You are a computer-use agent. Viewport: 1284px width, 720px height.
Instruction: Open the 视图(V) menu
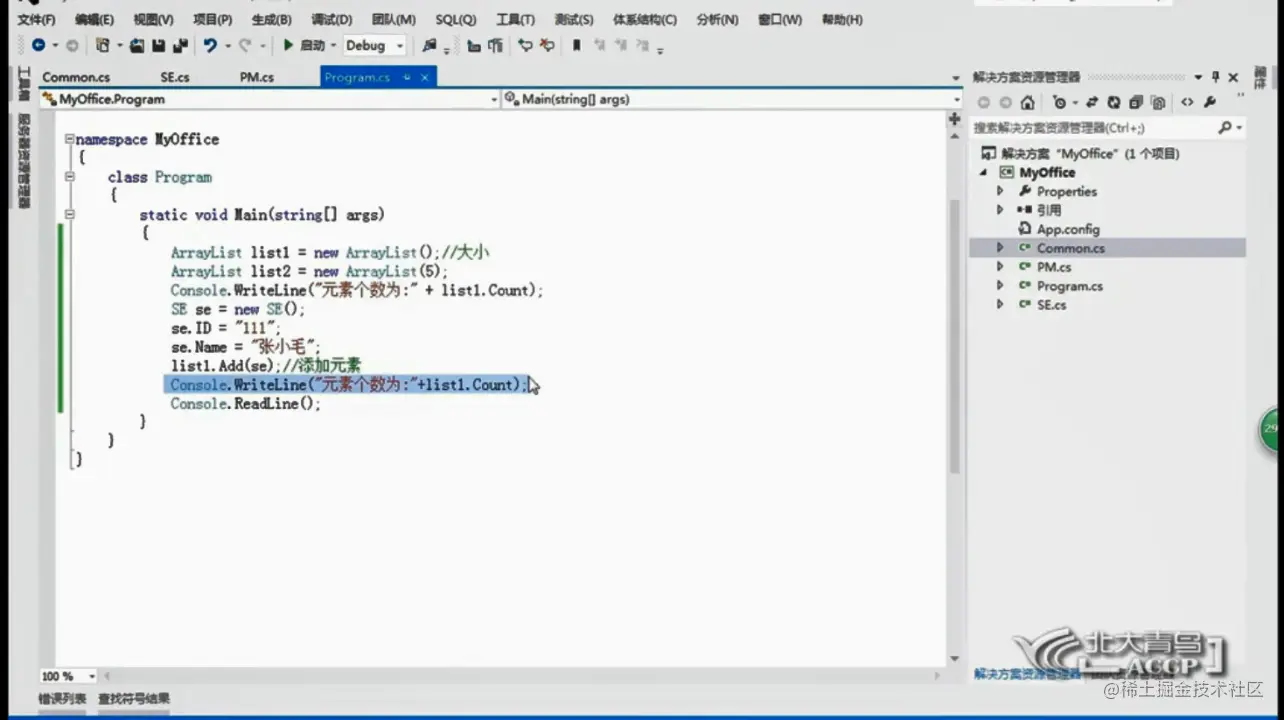tap(153, 19)
